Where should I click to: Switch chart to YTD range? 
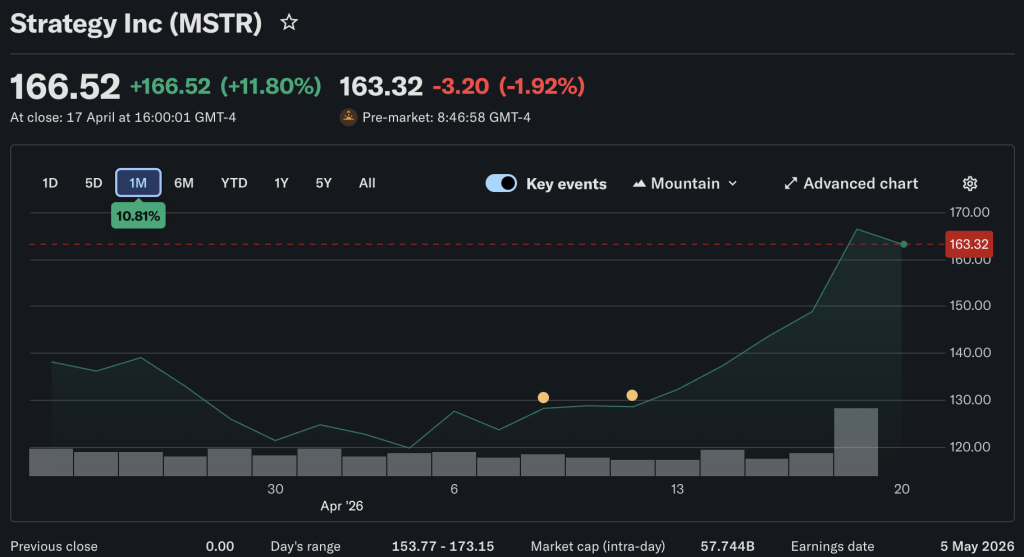pyautogui.click(x=234, y=183)
